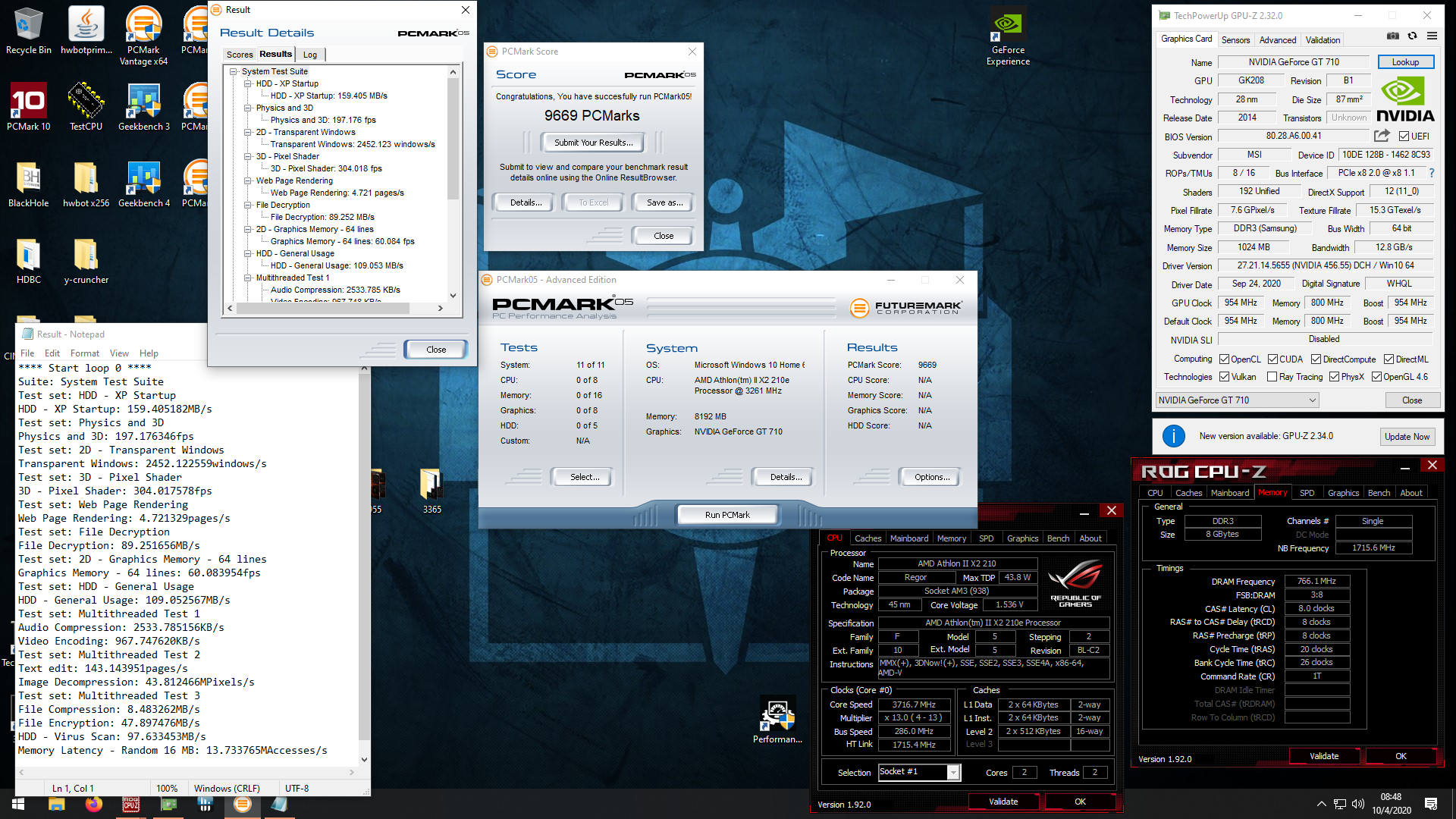The image size is (1456, 819).
Task: Open the Format menu in Notepad
Action: 85,353
